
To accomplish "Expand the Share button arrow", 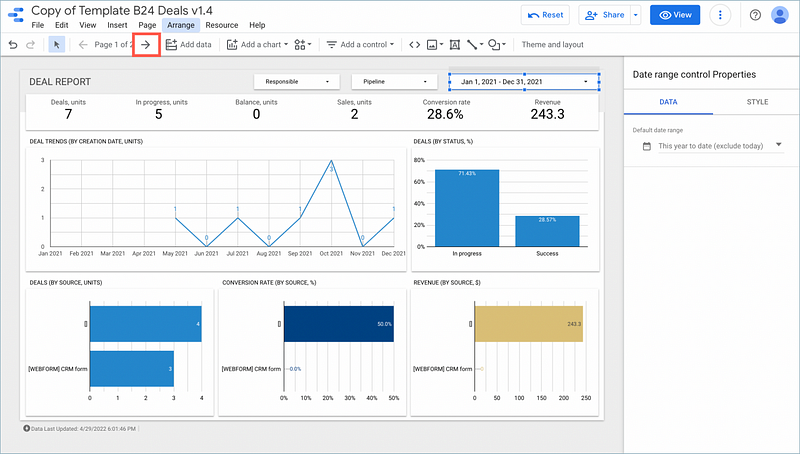I will coord(636,15).
